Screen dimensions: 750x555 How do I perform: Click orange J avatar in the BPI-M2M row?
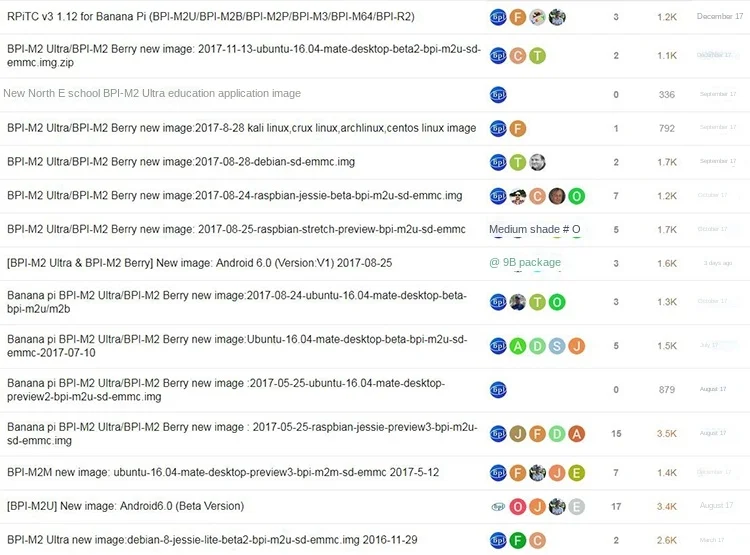pyautogui.click(x=557, y=473)
